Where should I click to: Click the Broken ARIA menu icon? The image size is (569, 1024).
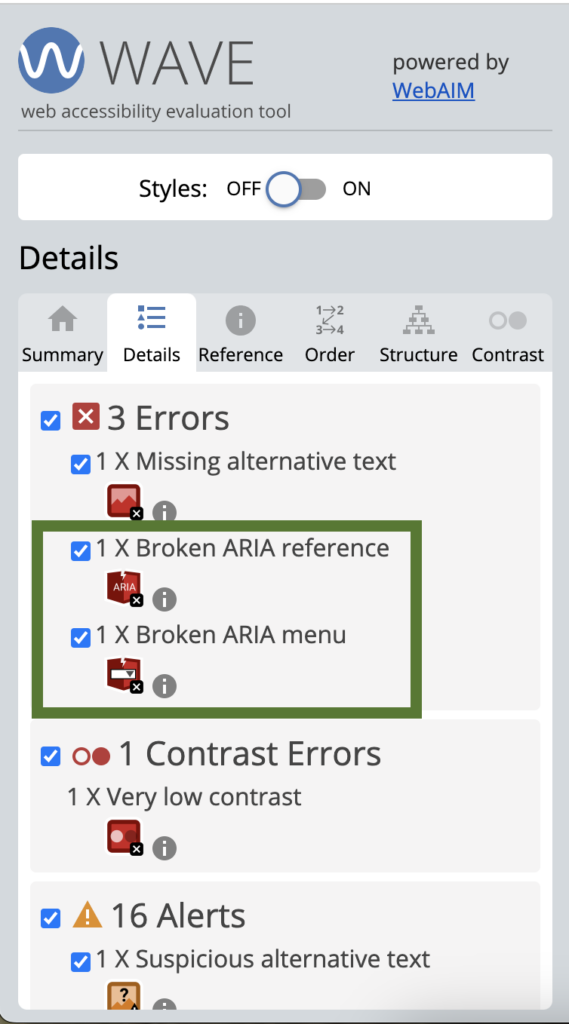125,675
